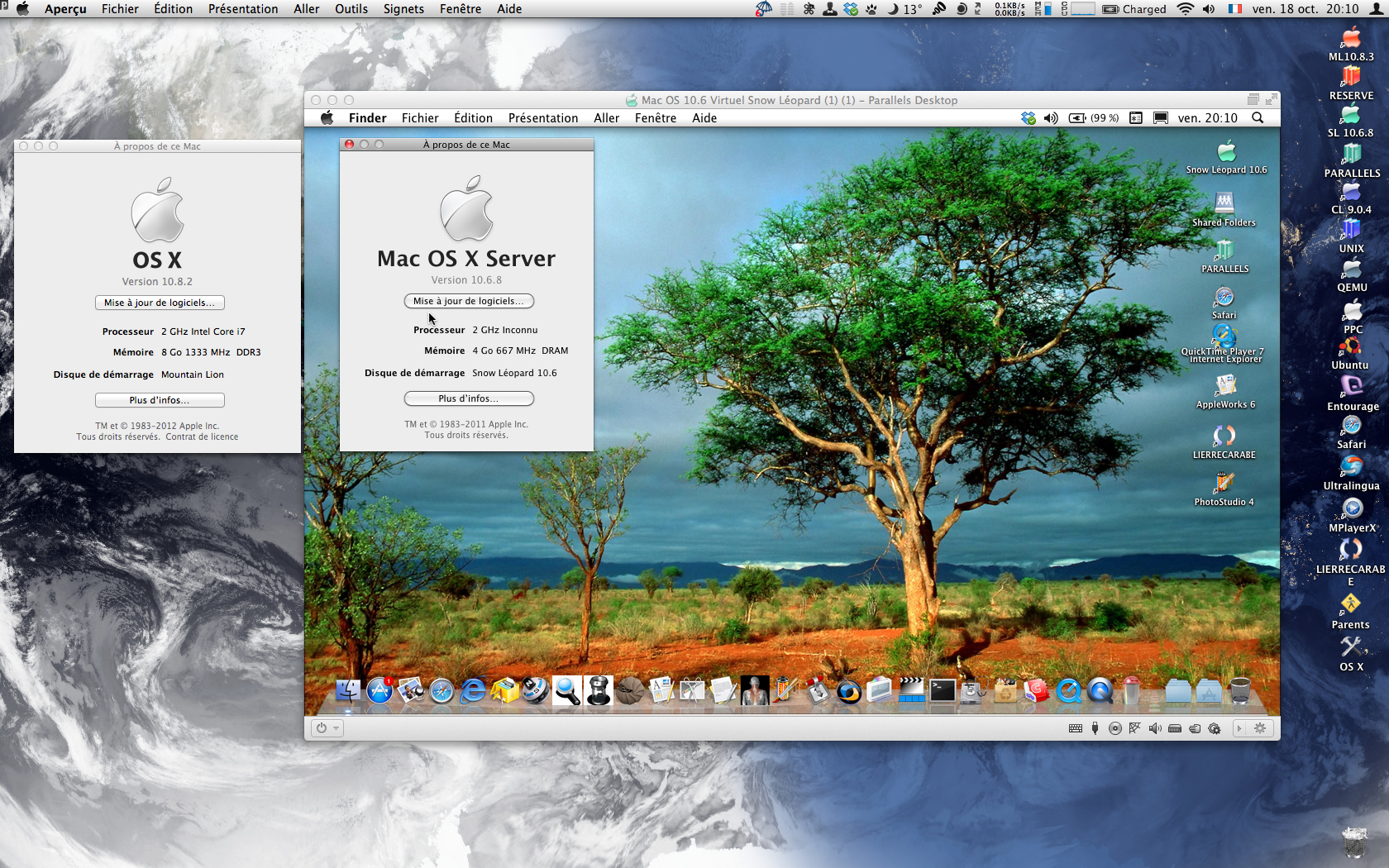Click '2 GHz Intel Core i7' processor value
The width and height of the screenshot is (1389, 868).
(x=203, y=331)
